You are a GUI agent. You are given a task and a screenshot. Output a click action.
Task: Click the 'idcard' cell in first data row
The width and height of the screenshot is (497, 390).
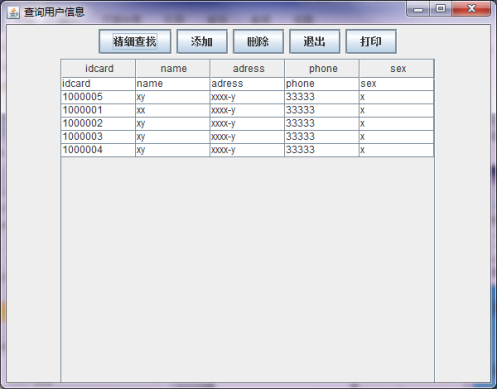pyautogui.click(x=98, y=84)
